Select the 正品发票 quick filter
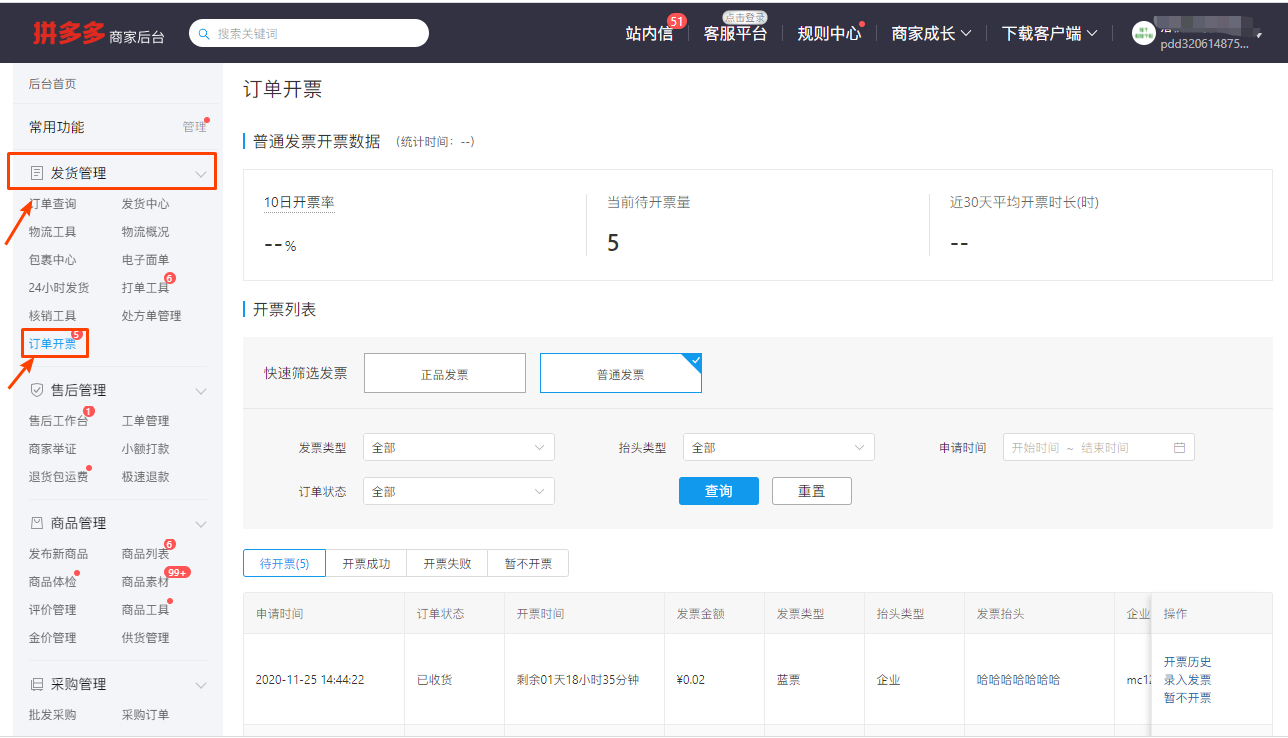The image size is (1288, 738). point(445,373)
